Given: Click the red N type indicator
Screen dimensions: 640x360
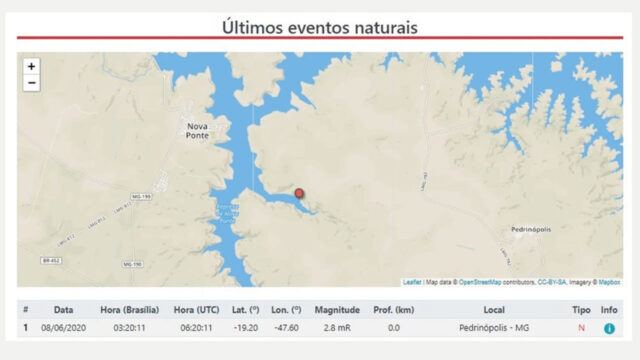Looking at the screenshot, I should pos(581,328).
